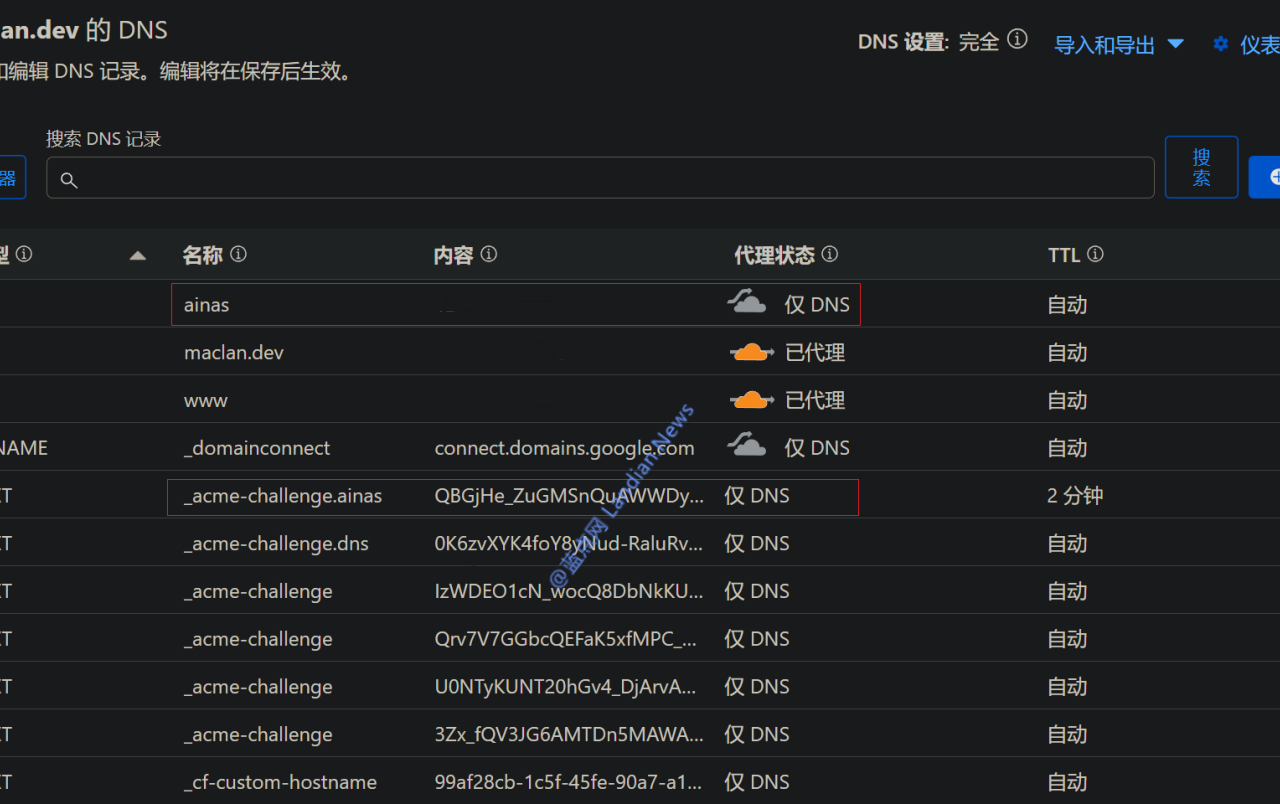Click the 0K6zvXYK4foY8yNud content value
This screenshot has width=1280, height=804.
coord(569,544)
